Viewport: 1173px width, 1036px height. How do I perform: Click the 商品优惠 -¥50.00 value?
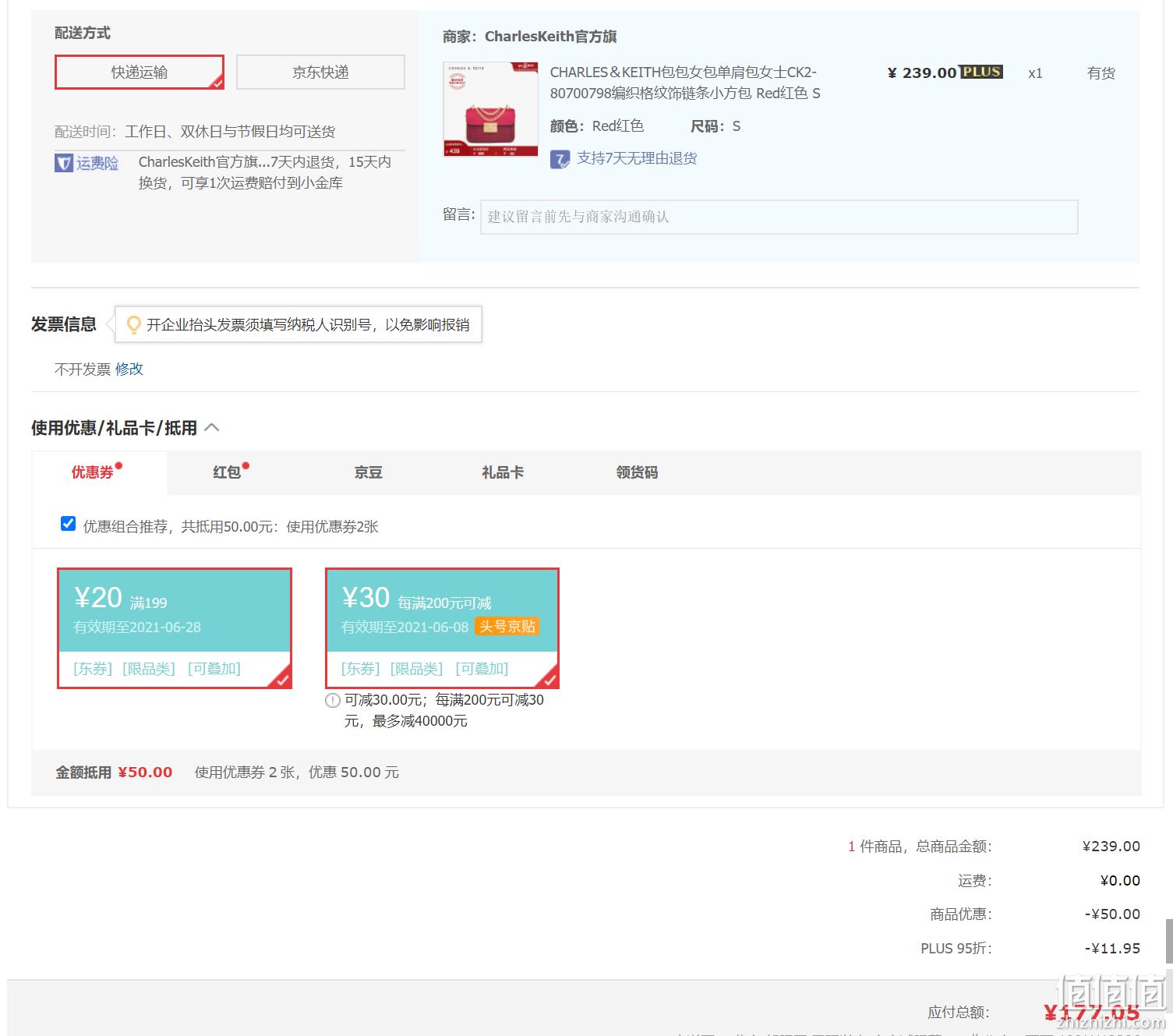[1112, 914]
